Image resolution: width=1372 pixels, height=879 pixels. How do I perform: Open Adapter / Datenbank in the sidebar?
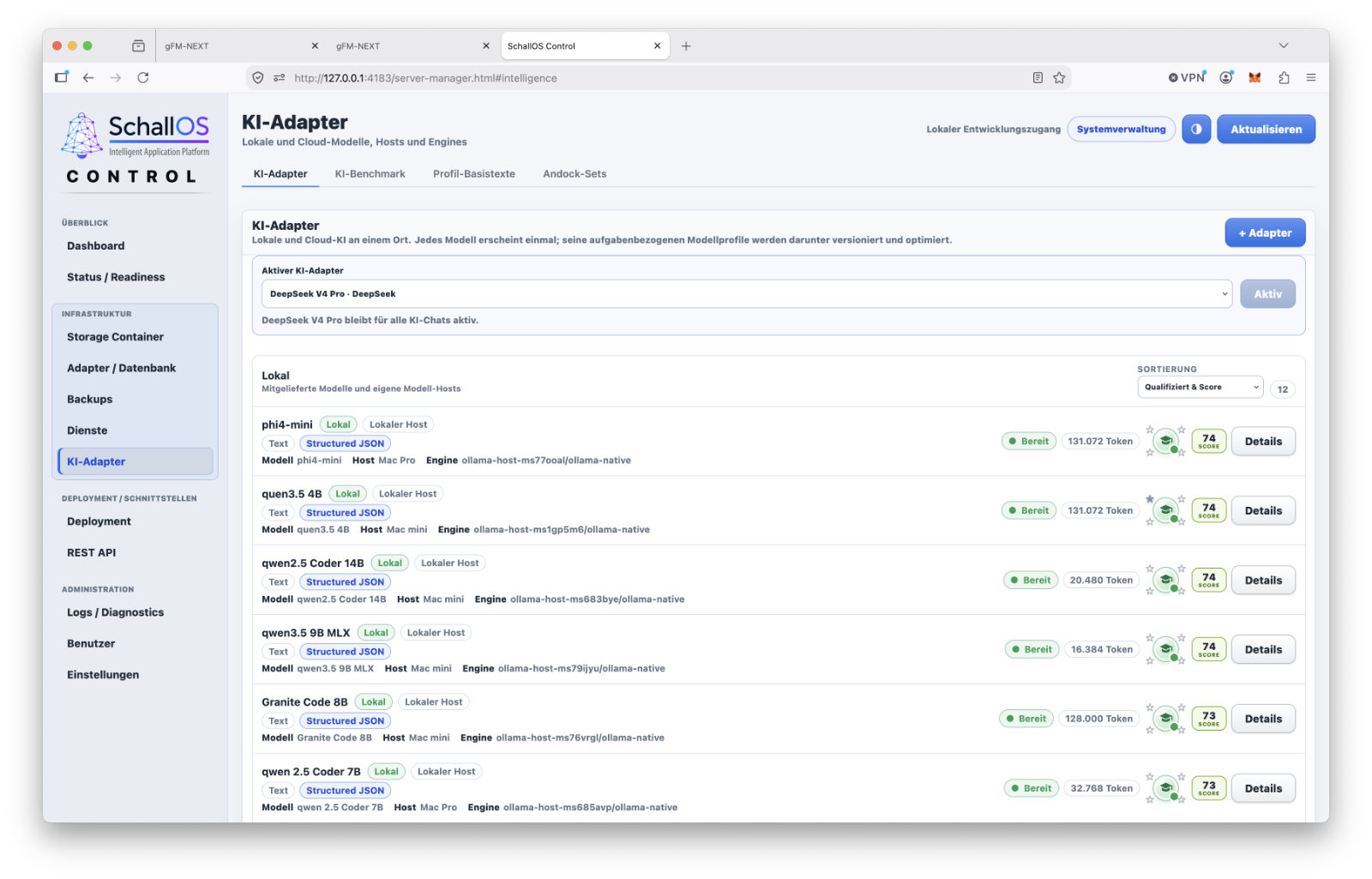click(122, 368)
